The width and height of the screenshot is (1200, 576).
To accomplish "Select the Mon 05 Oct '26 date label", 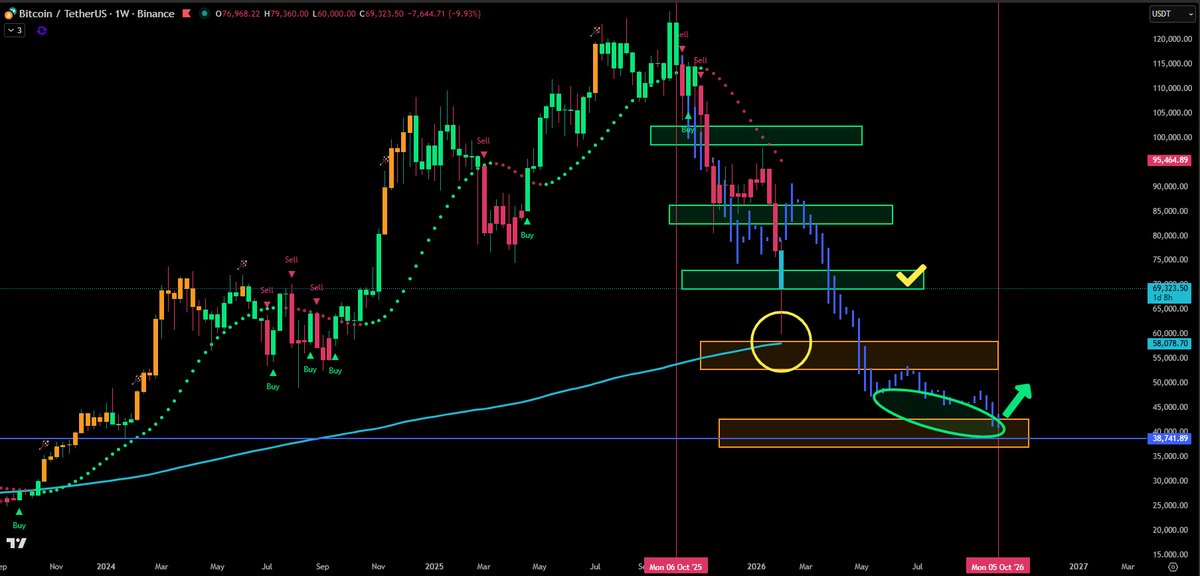I will click(x=998, y=566).
